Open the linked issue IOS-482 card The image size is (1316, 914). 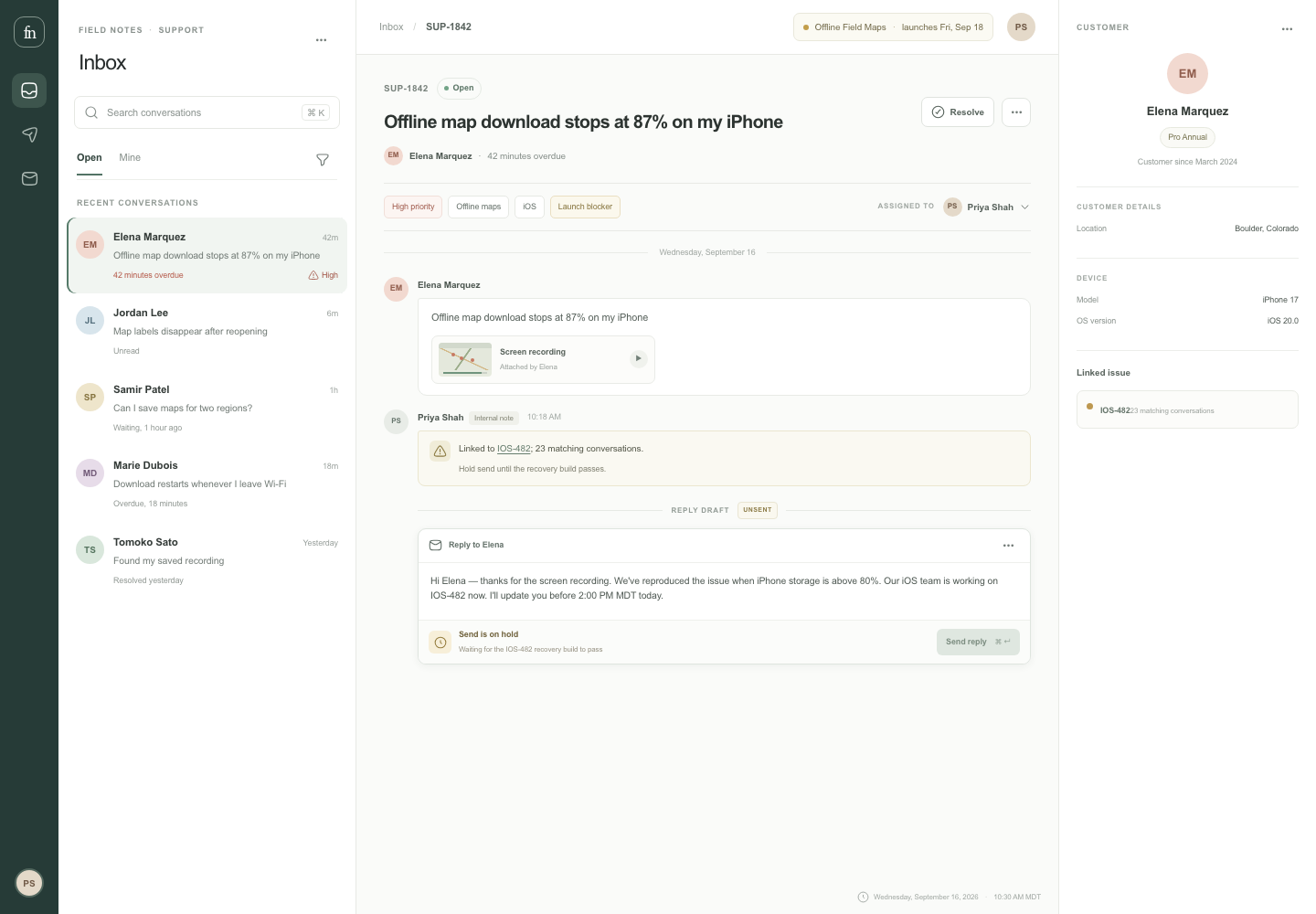pyautogui.click(x=1187, y=409)
